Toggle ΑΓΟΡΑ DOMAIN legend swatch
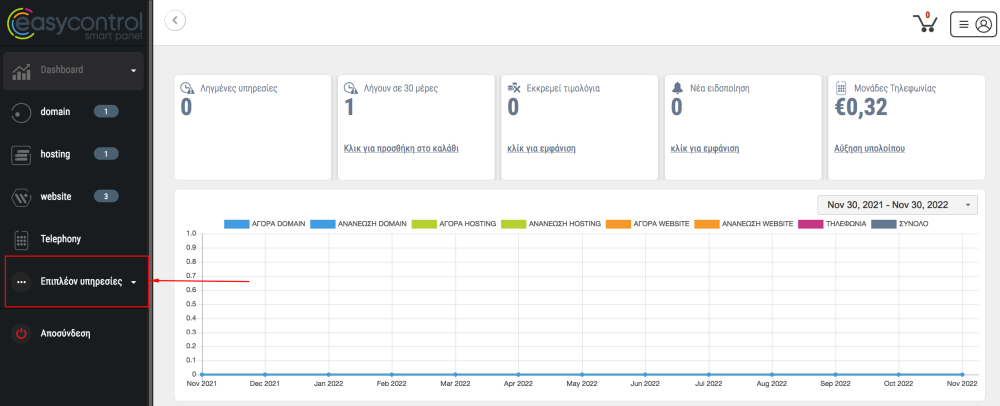The image size is (1000, 406). tap(237, 224)
